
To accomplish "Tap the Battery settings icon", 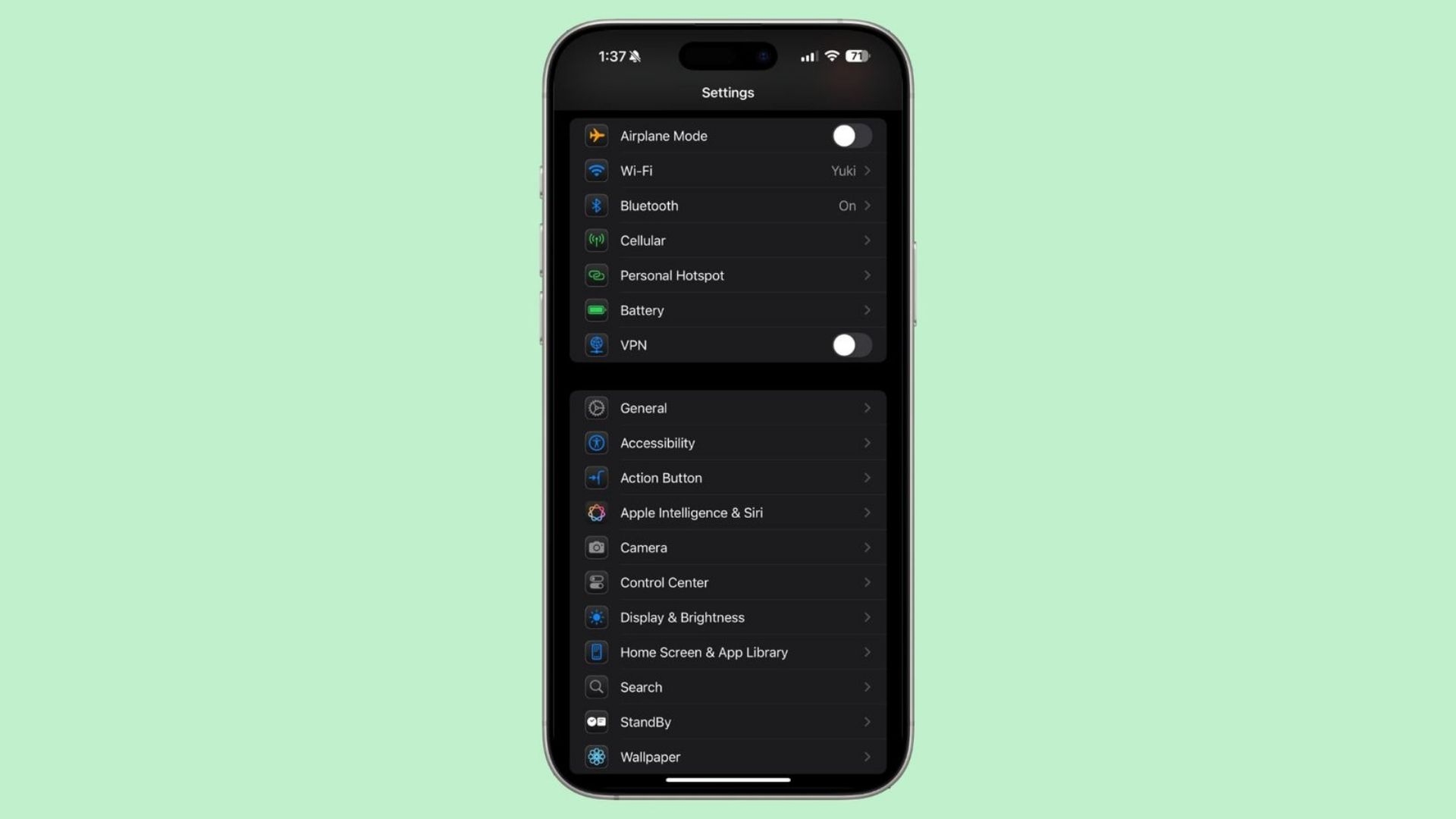I will [597, 309].
